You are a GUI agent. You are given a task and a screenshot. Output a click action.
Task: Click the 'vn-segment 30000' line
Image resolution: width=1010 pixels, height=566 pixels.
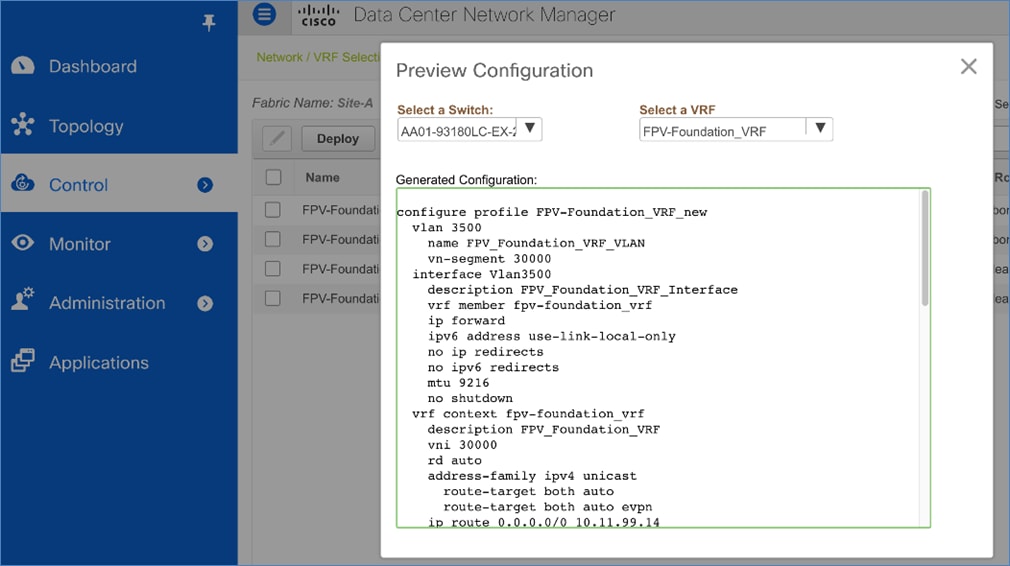click(490, 258)
